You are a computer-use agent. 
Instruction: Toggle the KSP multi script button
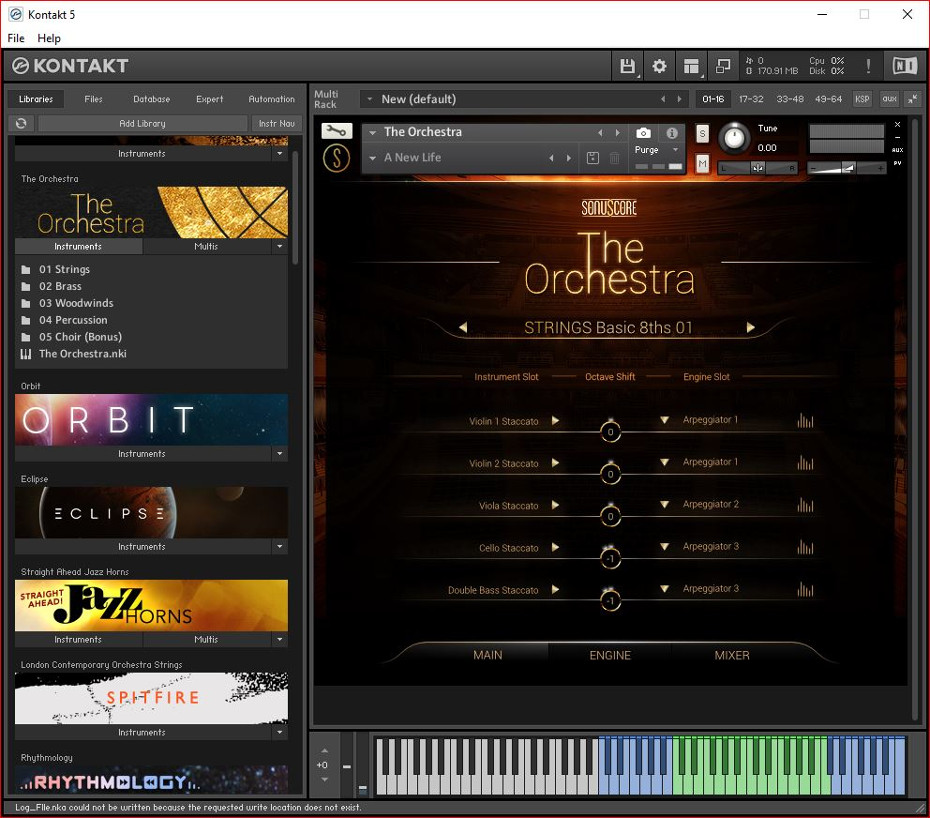(x=862, y=99)
